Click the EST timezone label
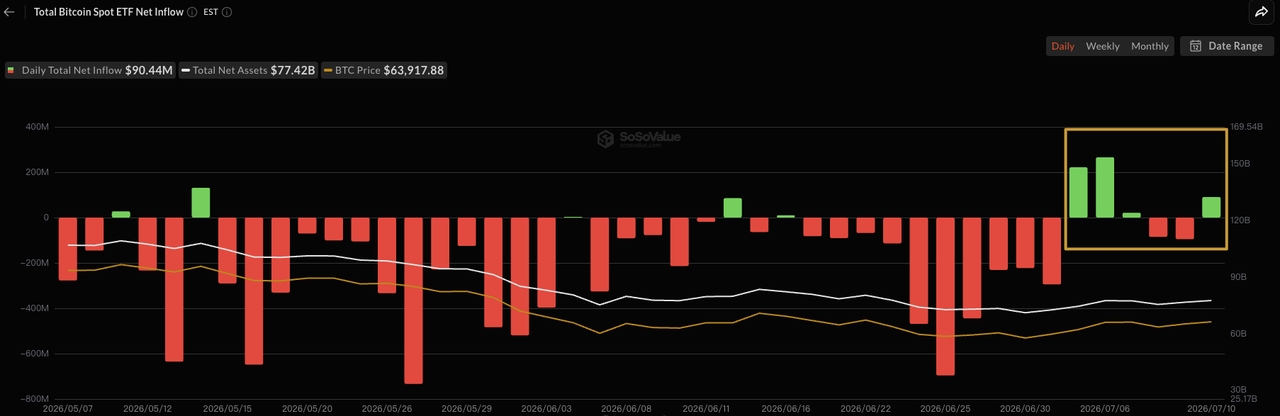 [x=210, y=13]
